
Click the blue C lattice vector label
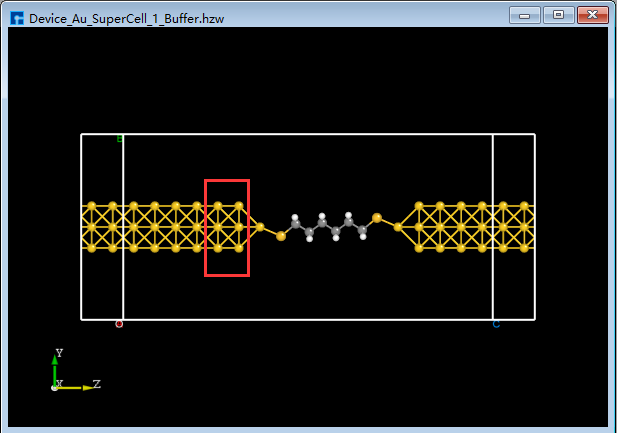tap(496, 324)
